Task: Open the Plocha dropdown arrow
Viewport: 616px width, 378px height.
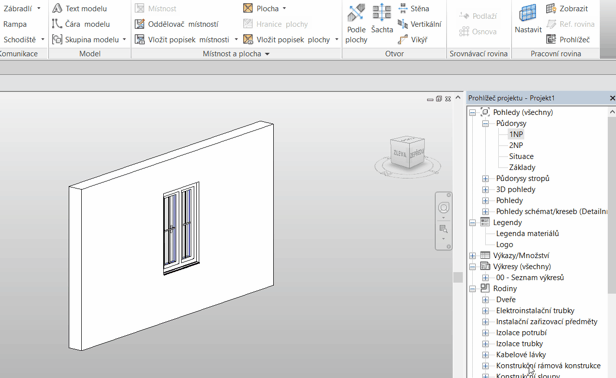Action: pos(284,8)
